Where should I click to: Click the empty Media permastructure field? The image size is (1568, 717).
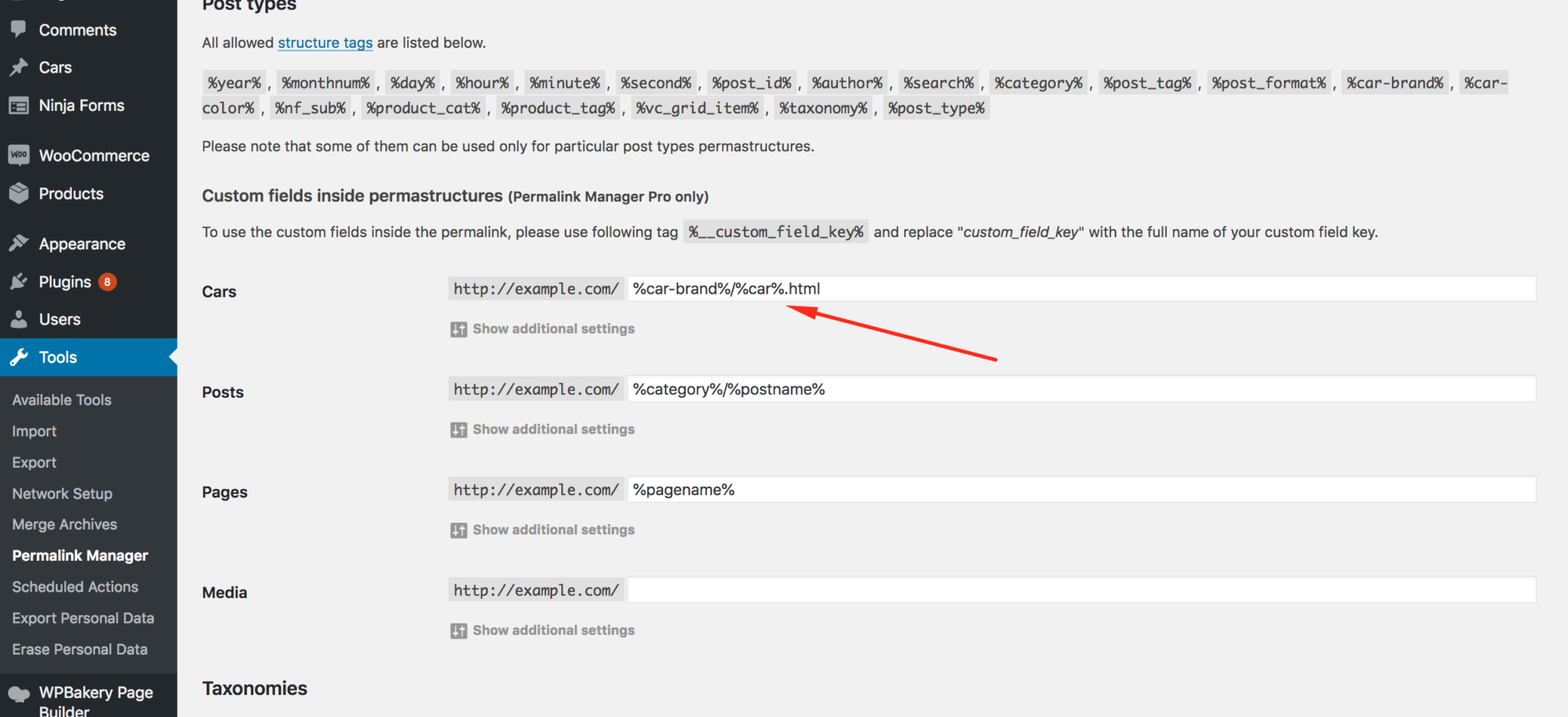pos(1081,590)
